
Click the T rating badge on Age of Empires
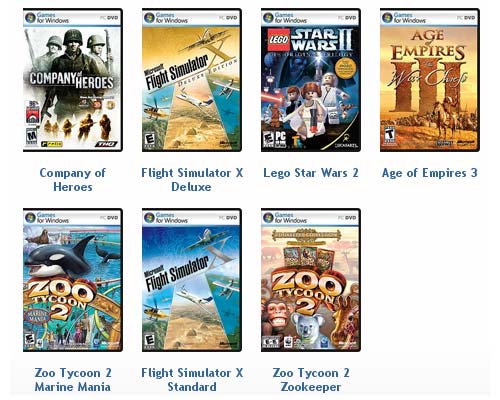point(390,134)
